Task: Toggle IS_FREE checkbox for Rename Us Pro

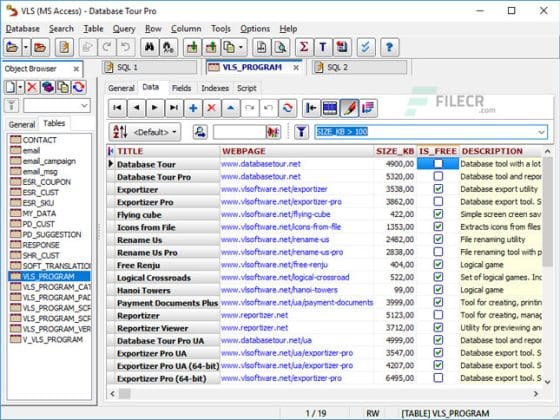Action: 438,252
